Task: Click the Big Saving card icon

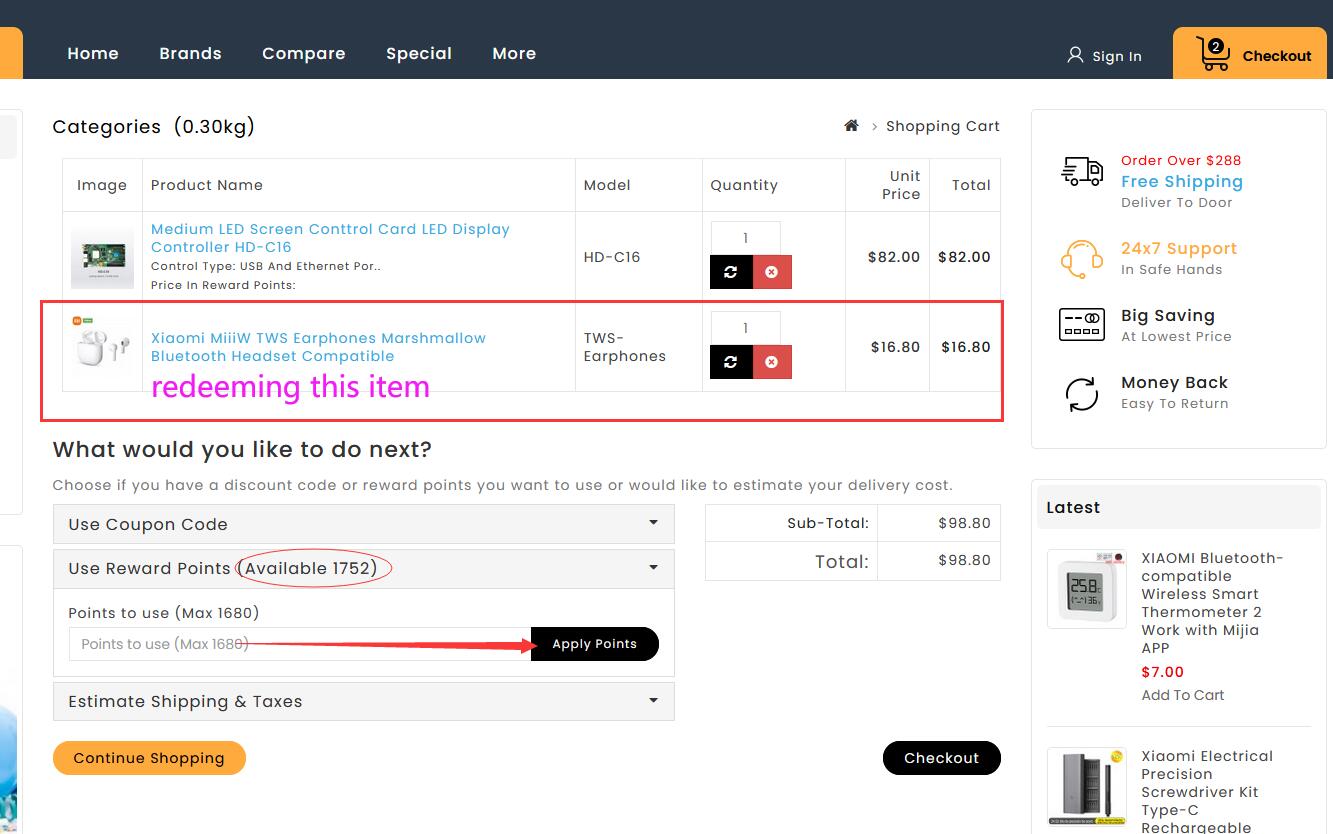Action: point(1081,325)
